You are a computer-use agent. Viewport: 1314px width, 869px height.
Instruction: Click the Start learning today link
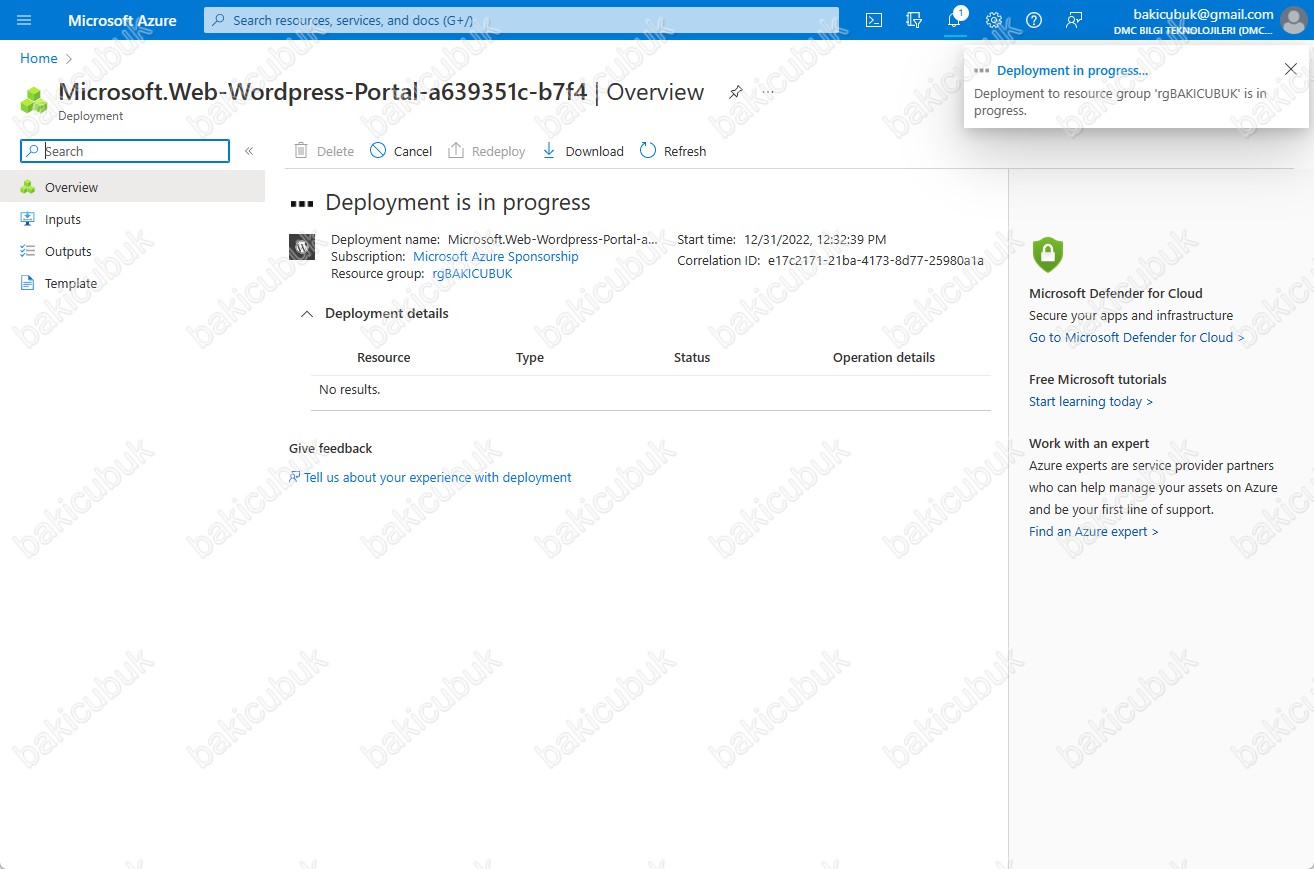[1091, 402]
